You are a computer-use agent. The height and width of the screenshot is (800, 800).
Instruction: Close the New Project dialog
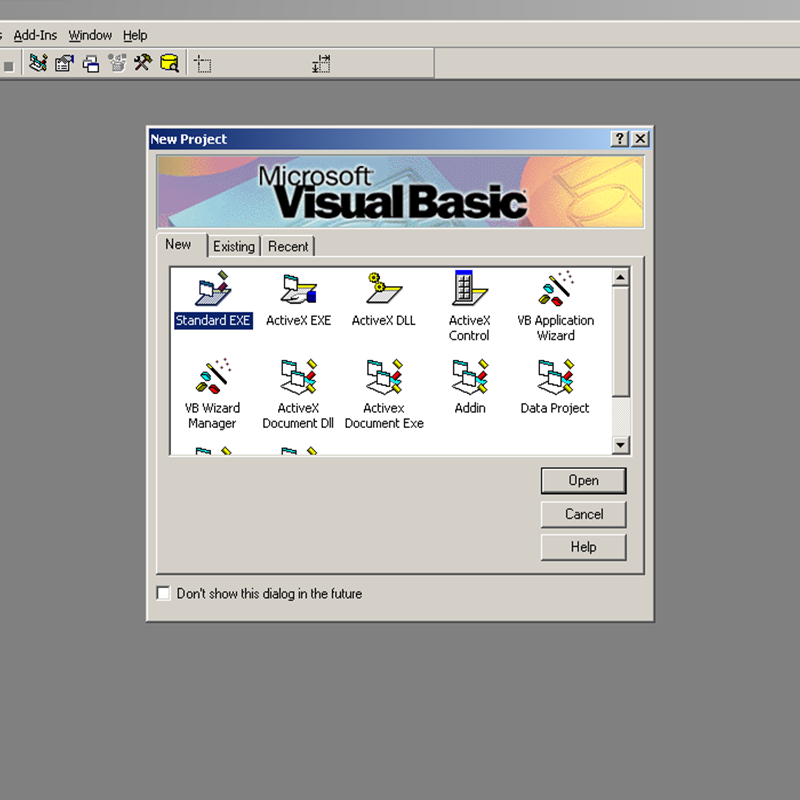point(640,139)
